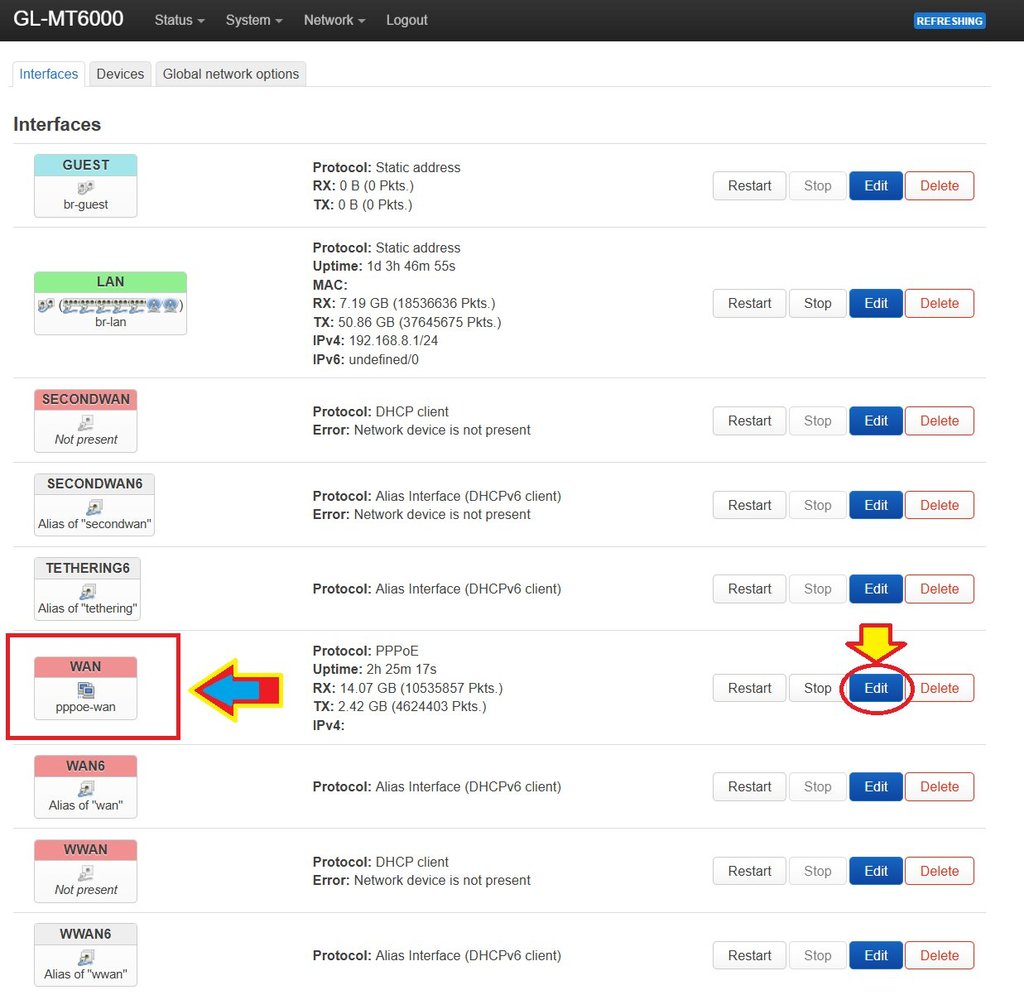Open the Global network options tab

[x=230, y=74]
